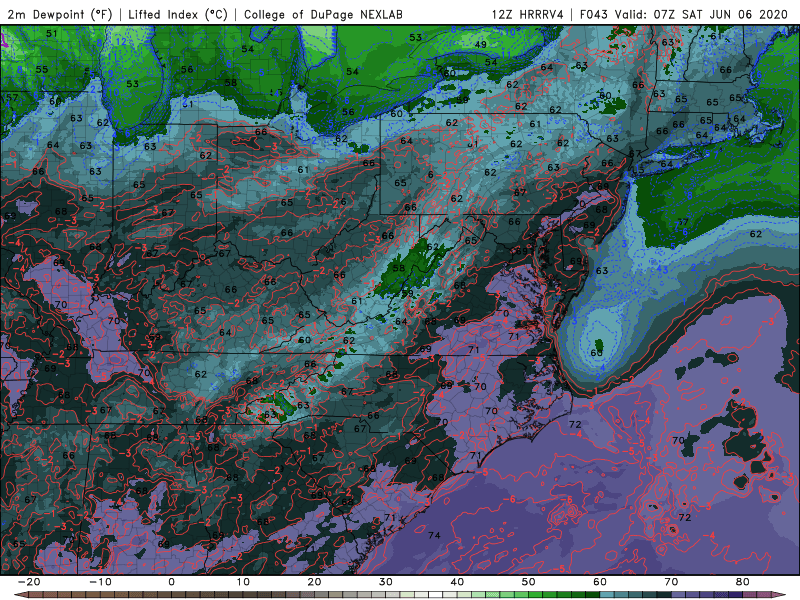
Task: Click the 20 label on the color scale
Action: (x=314, y=582)
